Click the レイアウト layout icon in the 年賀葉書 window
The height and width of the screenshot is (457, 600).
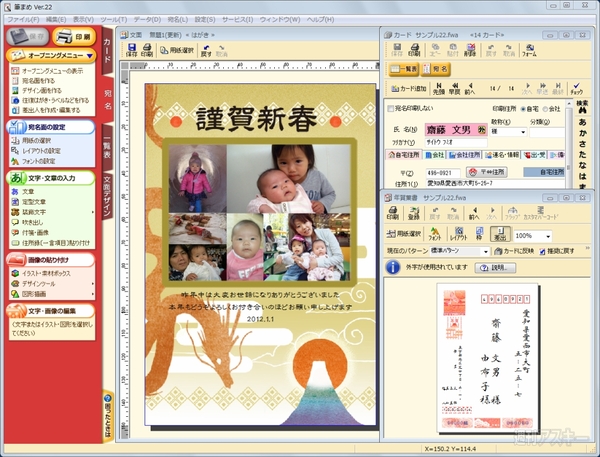458,234
